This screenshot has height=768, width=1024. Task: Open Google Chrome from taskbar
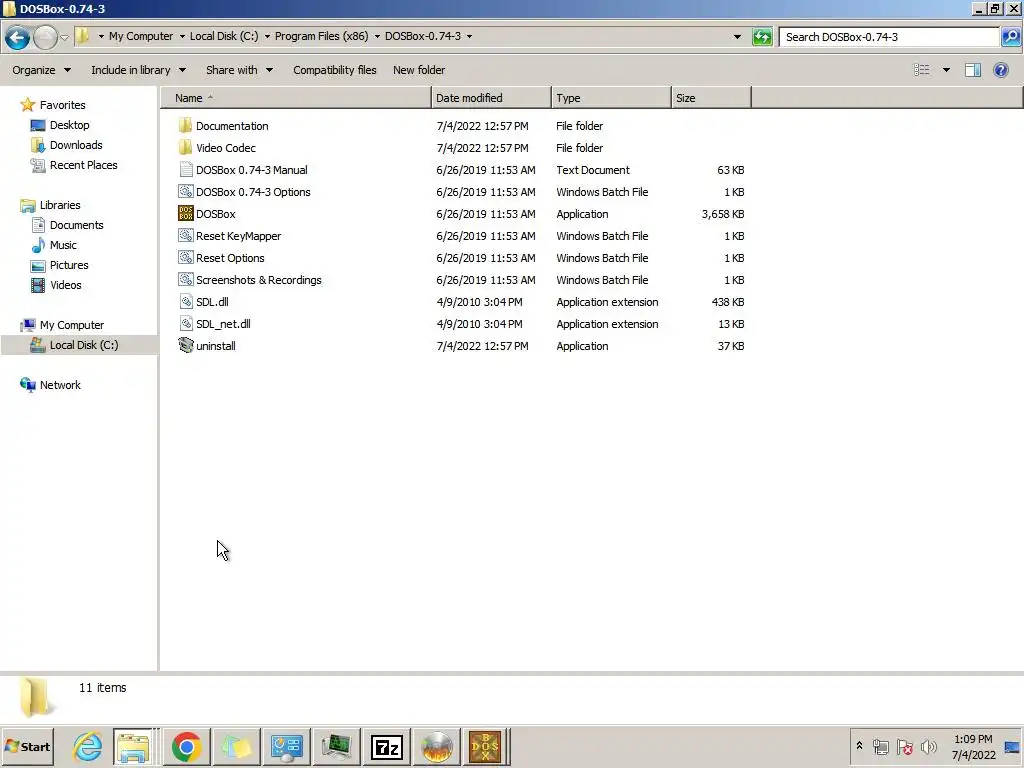point(186,746)
